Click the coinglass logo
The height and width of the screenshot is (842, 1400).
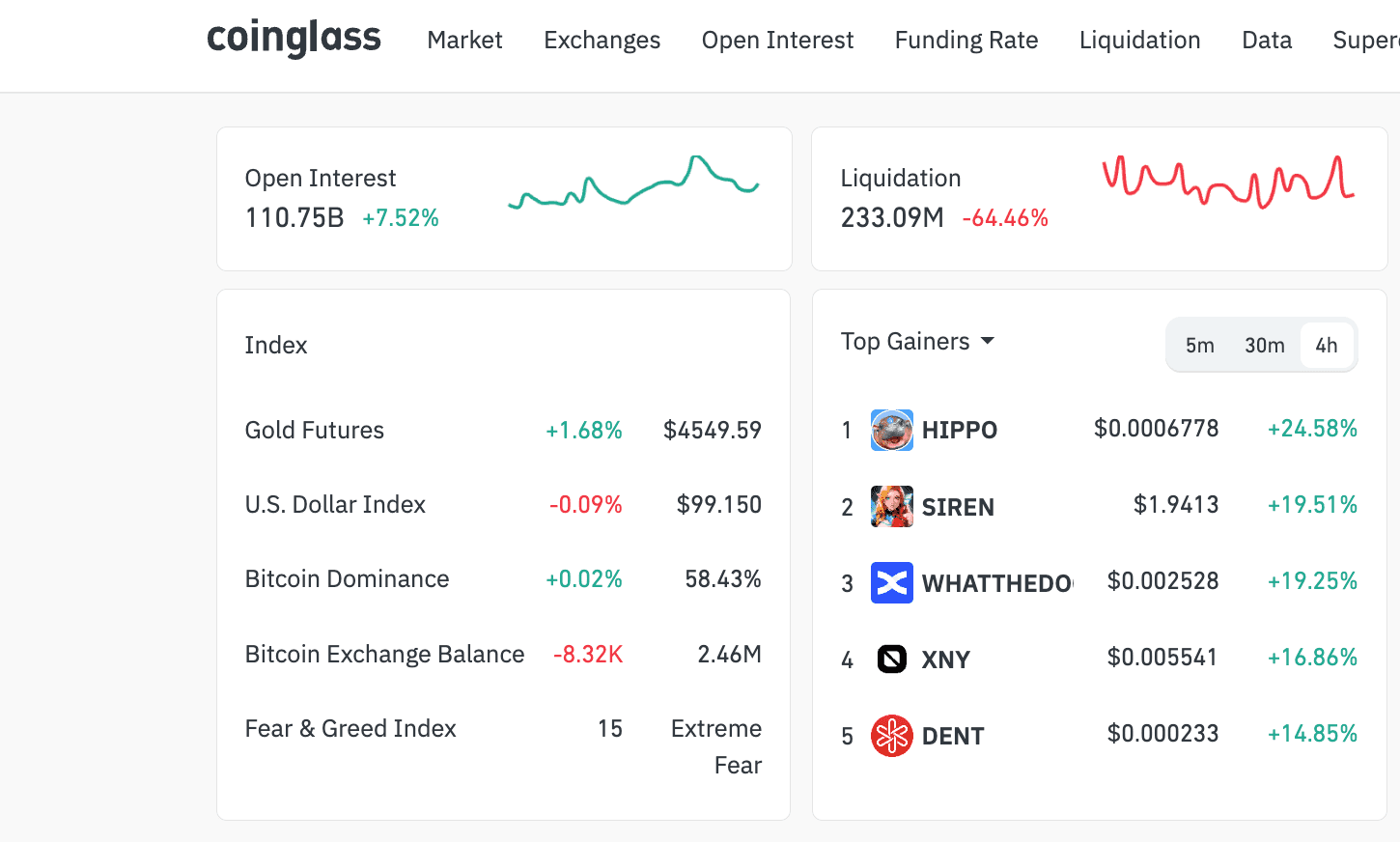pos(294,39)
